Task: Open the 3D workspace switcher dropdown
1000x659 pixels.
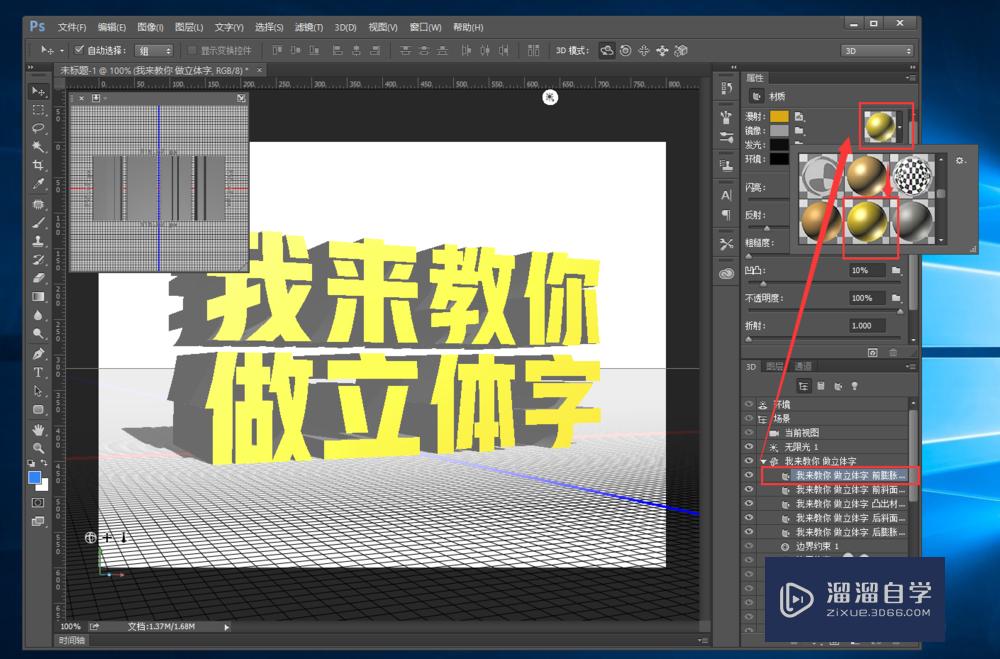Action: click(x=877, y=50)
